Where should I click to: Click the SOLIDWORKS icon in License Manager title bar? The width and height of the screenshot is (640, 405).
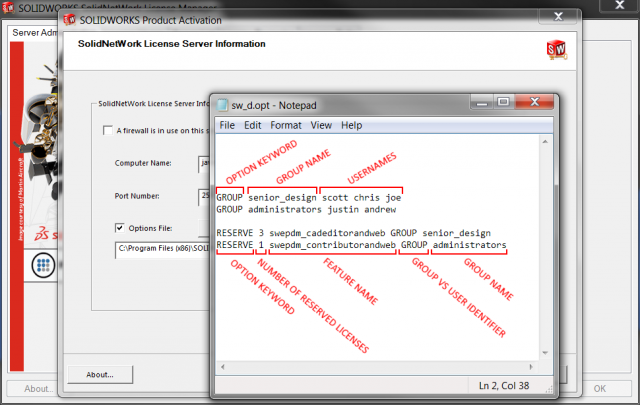8,7
